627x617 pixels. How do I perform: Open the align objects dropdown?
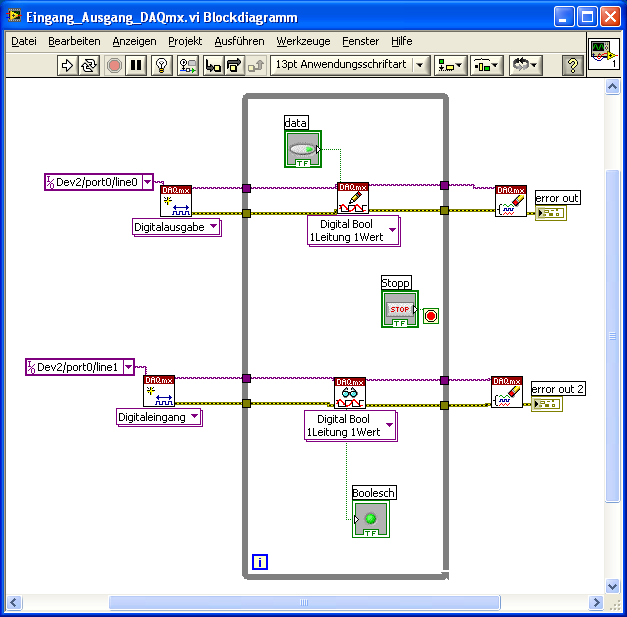(x=450, y=65)
